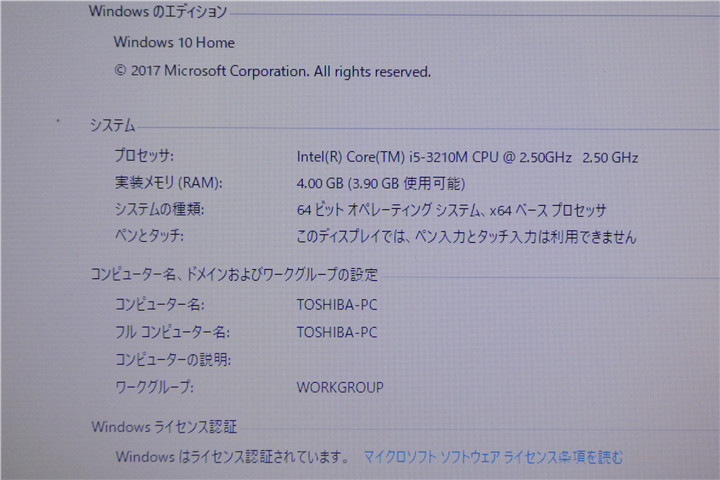Click the ペンとタッチ label

[149, 236]
